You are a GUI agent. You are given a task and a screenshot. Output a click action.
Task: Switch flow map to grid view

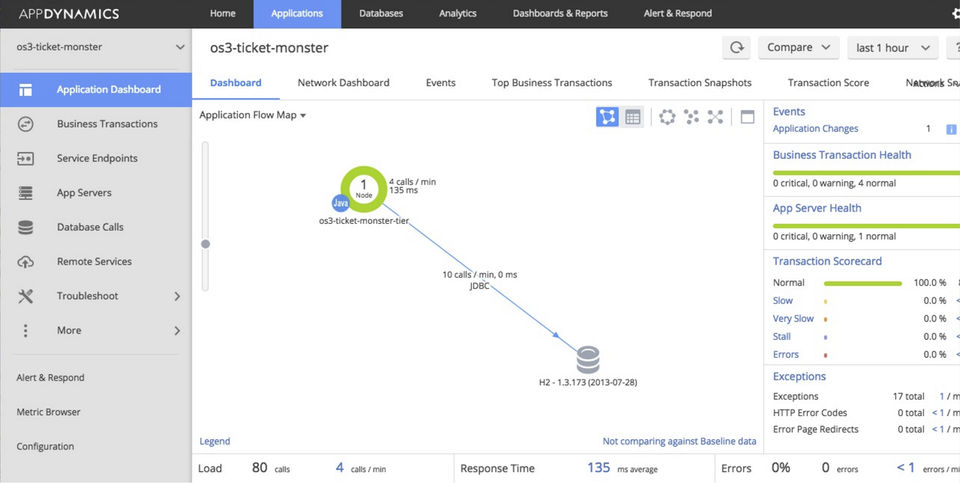click(x=632, y=117)
